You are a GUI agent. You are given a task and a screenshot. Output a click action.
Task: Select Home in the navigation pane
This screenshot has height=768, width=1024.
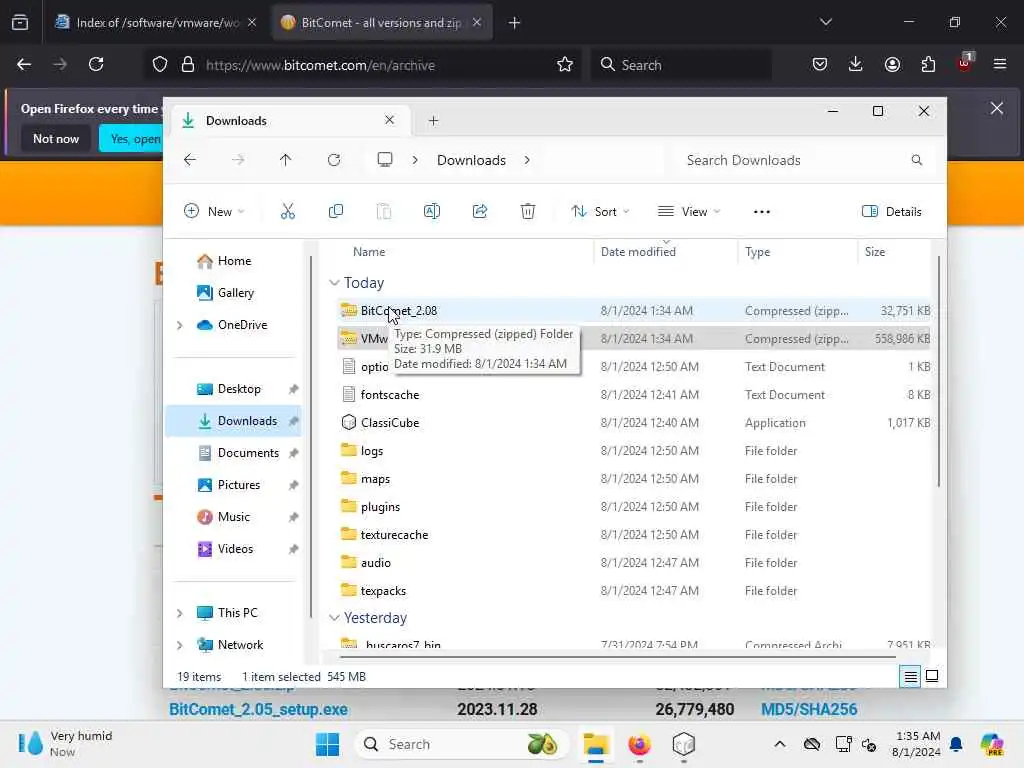[x=234, y=261]
